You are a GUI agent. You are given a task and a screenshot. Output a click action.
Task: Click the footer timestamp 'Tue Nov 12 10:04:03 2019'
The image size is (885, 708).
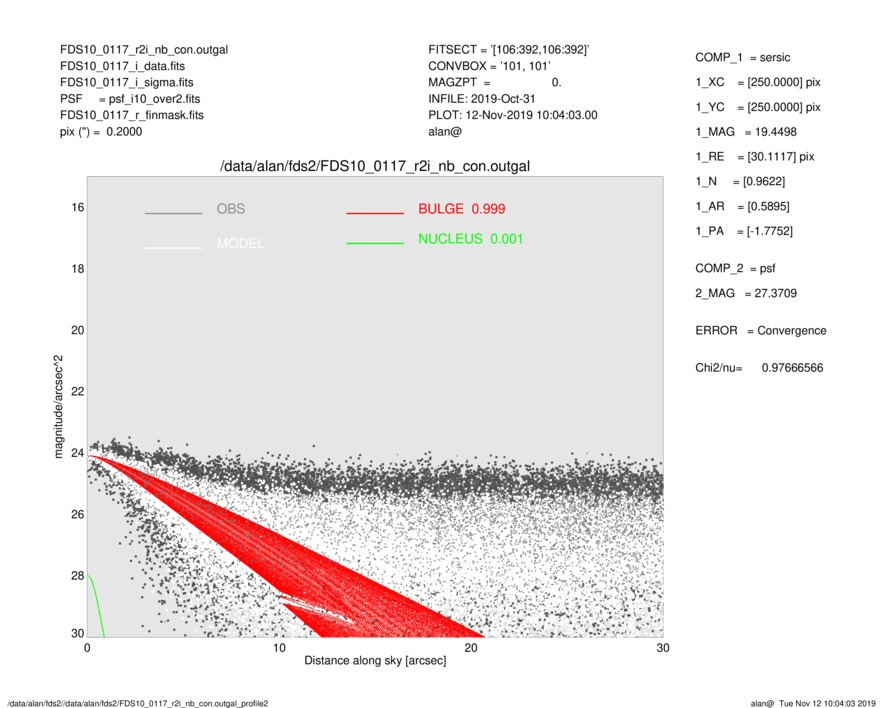(827, 703)
